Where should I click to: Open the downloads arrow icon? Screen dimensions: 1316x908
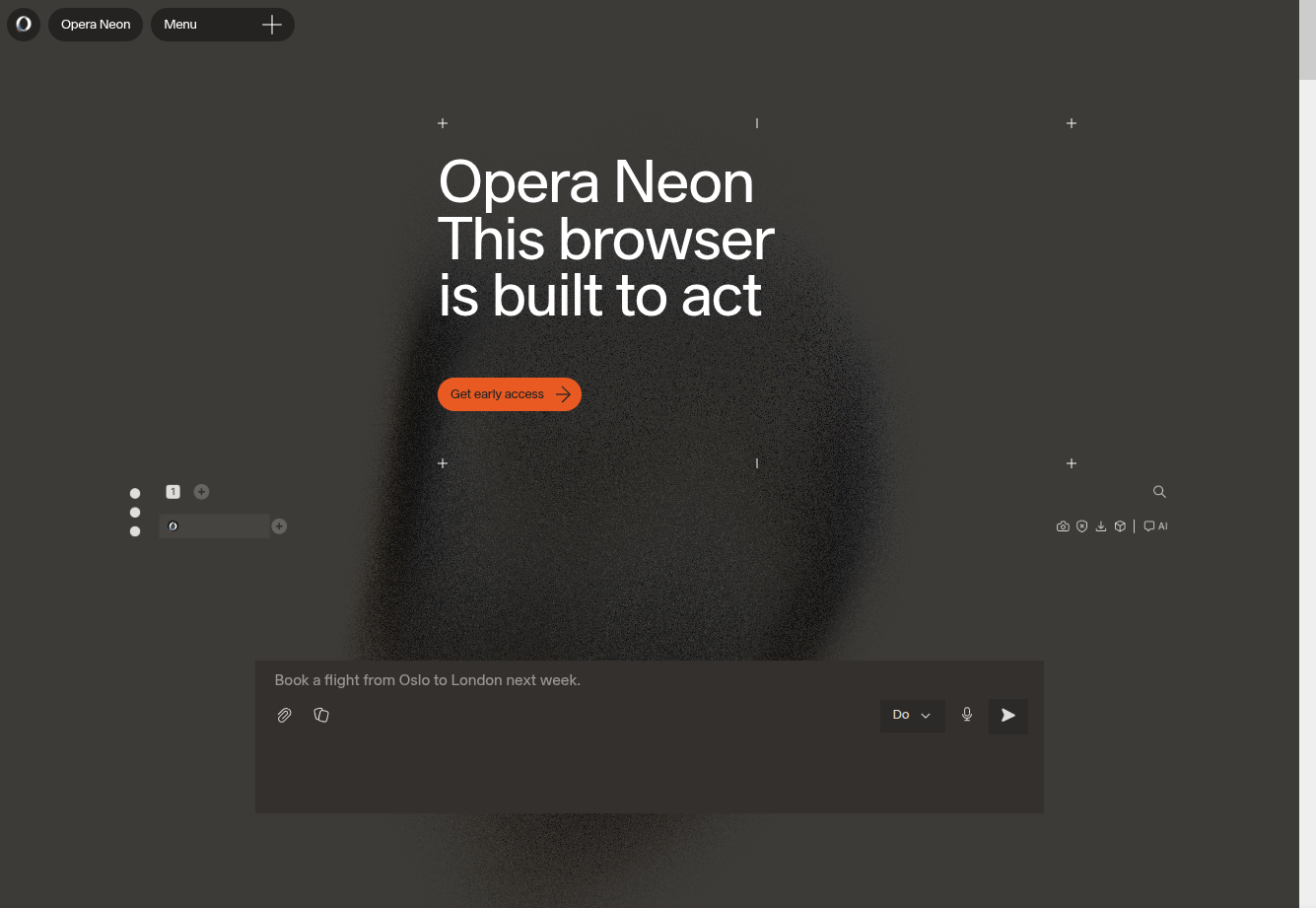pyautogui.click(x=1101, y=526)
